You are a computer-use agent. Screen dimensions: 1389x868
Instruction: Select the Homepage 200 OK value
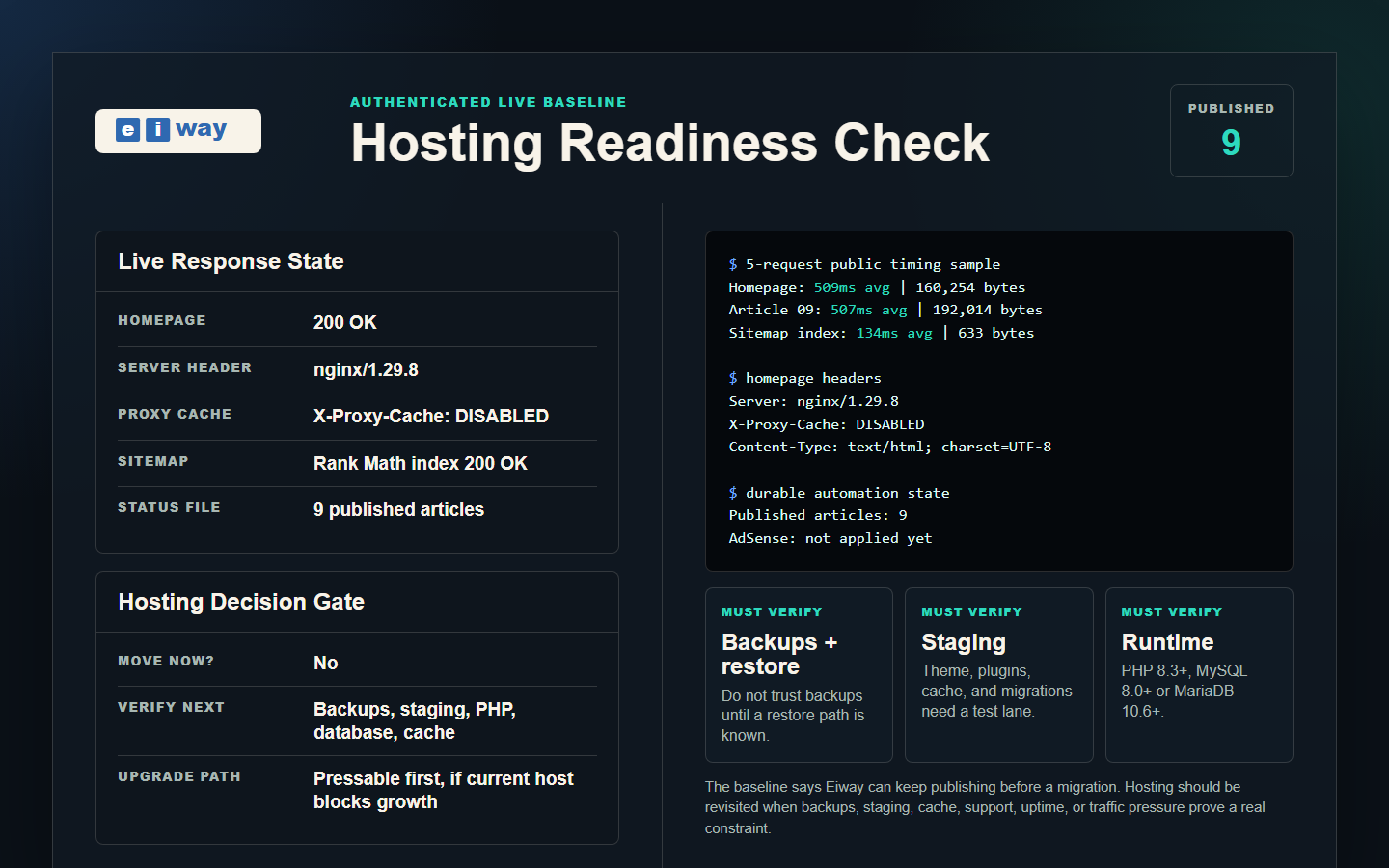pyautogui.click(x=344, y=322)
